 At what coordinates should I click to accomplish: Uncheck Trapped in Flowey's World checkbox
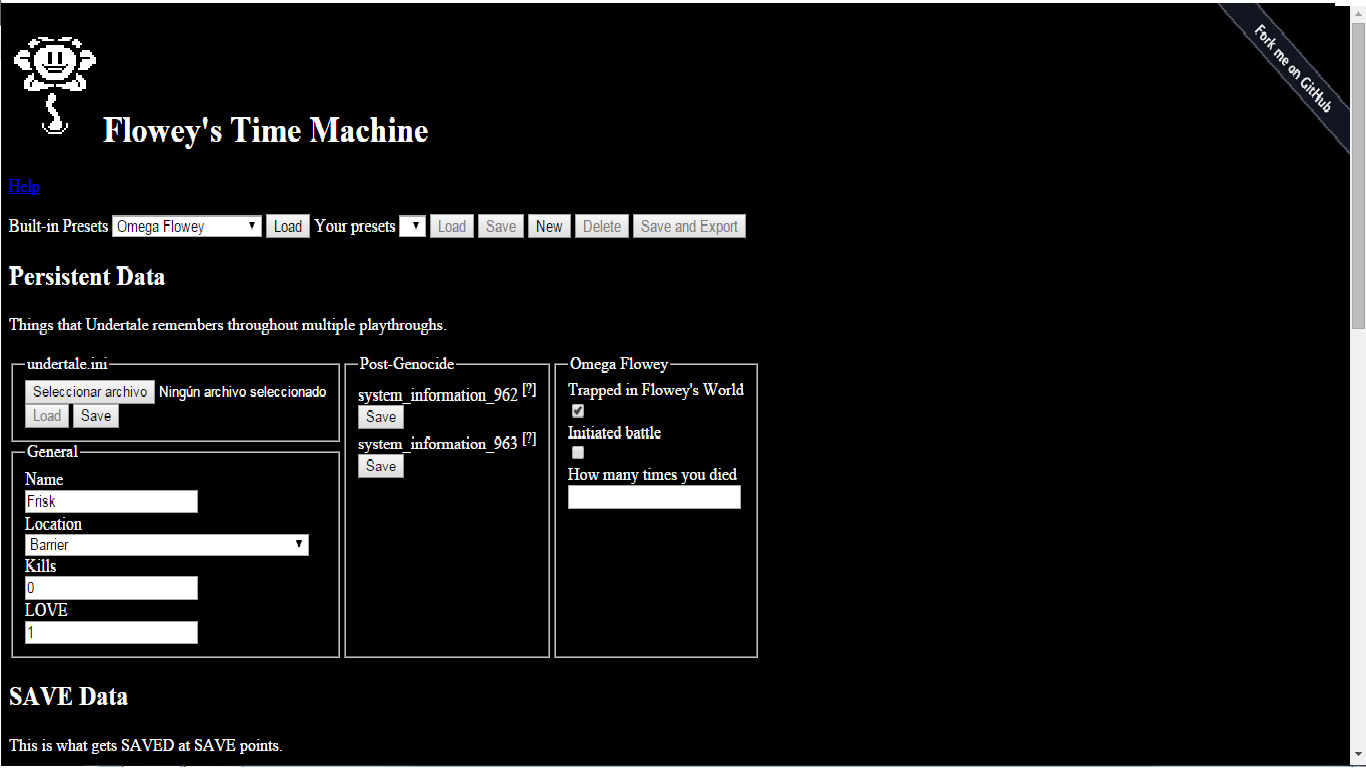point(577,411)
